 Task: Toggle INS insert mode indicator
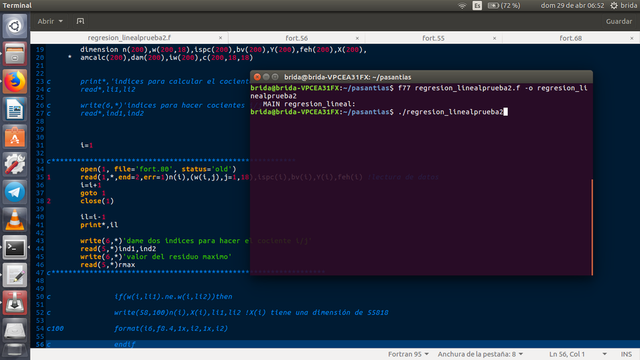(x=626, y=354)
